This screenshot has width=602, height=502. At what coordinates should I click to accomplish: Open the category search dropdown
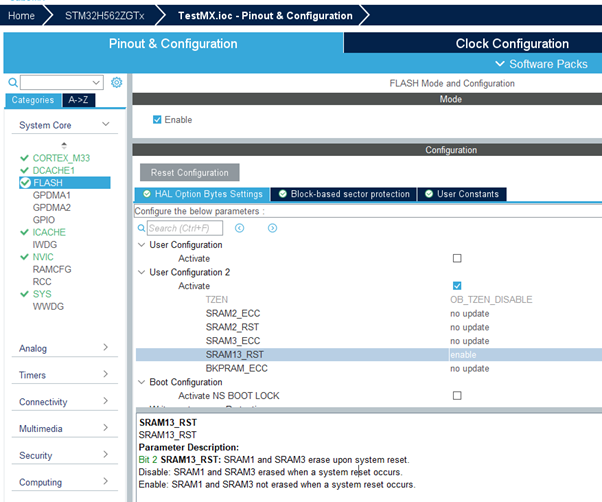point(96,83)
